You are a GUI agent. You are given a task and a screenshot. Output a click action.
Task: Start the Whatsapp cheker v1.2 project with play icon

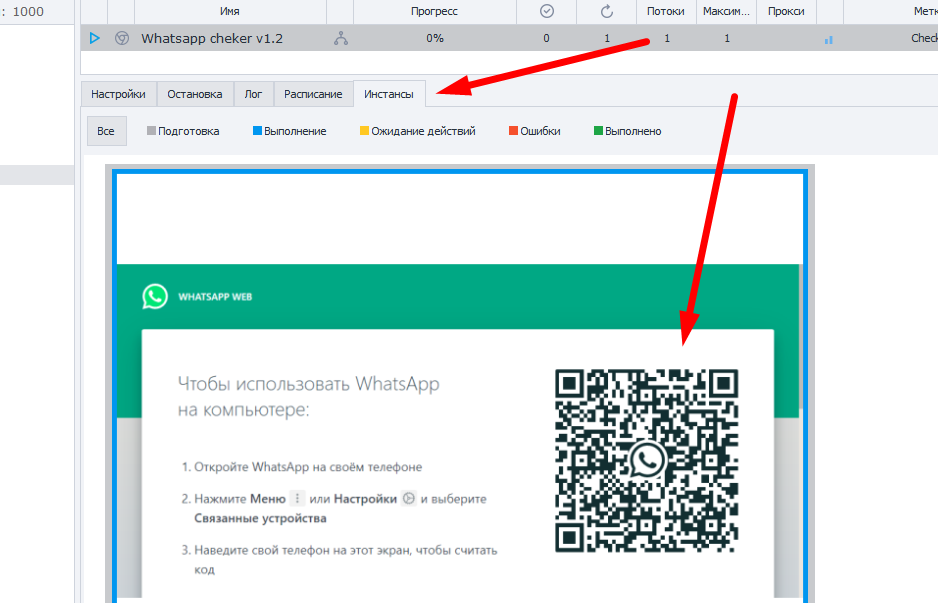click(x=95, y=38)
